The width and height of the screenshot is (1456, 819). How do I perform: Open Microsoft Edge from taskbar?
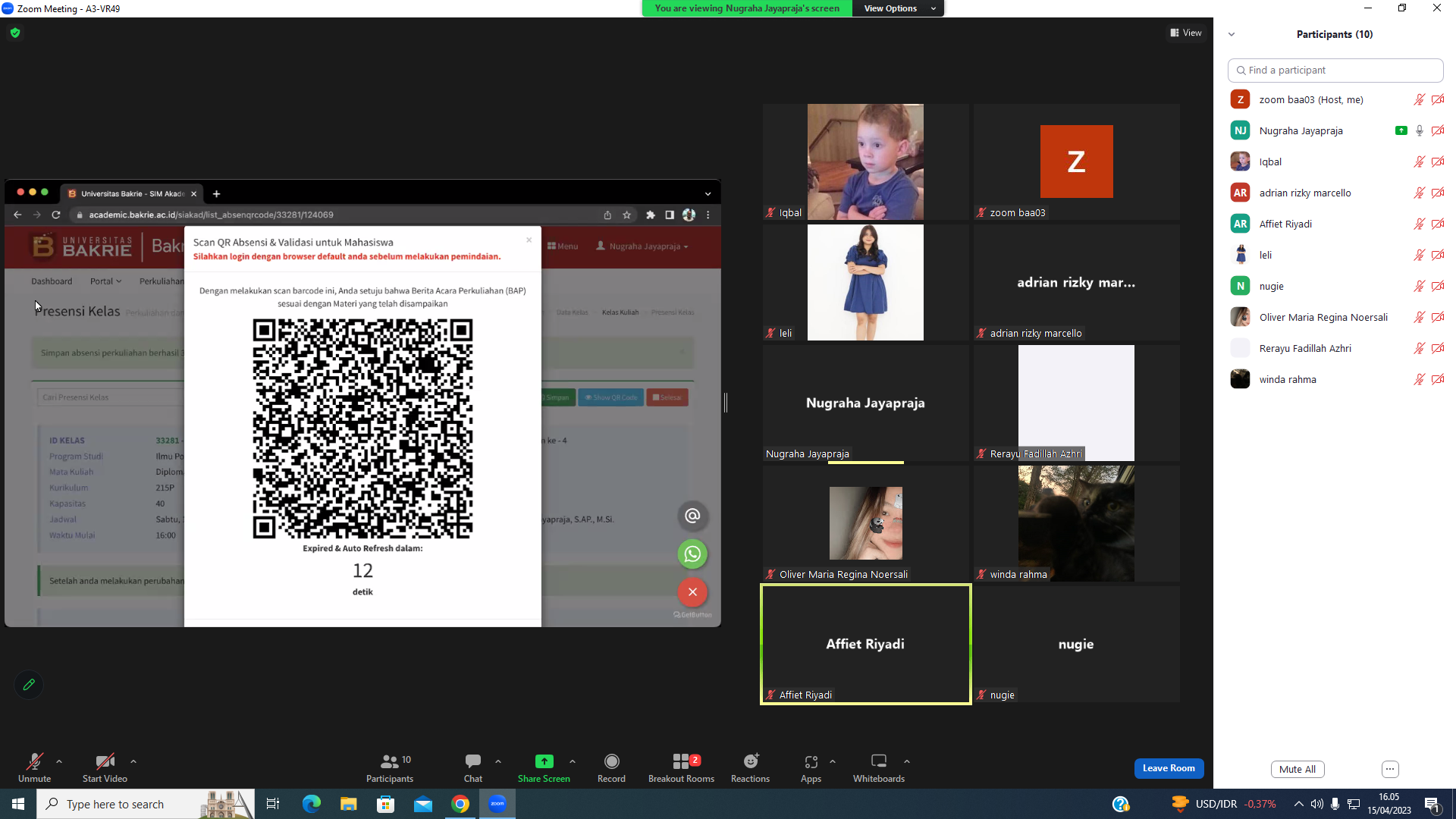point(311,804)
